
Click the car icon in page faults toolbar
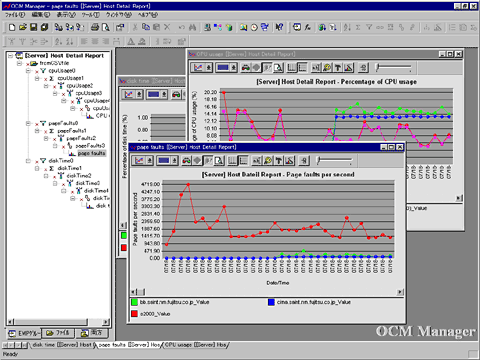tap(186, 161)
